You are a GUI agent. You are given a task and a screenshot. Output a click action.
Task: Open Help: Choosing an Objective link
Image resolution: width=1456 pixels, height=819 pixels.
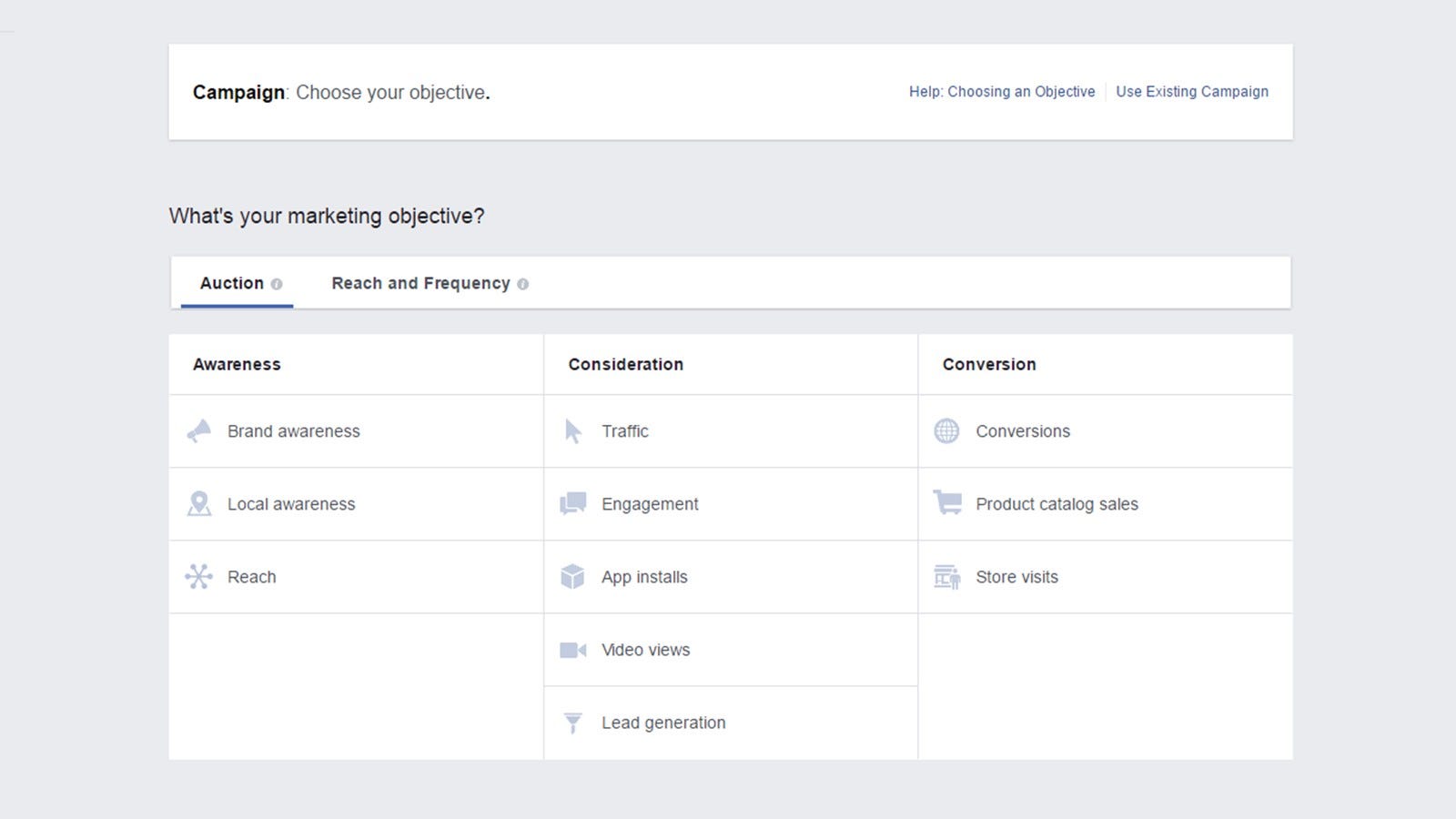coord(1002,92)
